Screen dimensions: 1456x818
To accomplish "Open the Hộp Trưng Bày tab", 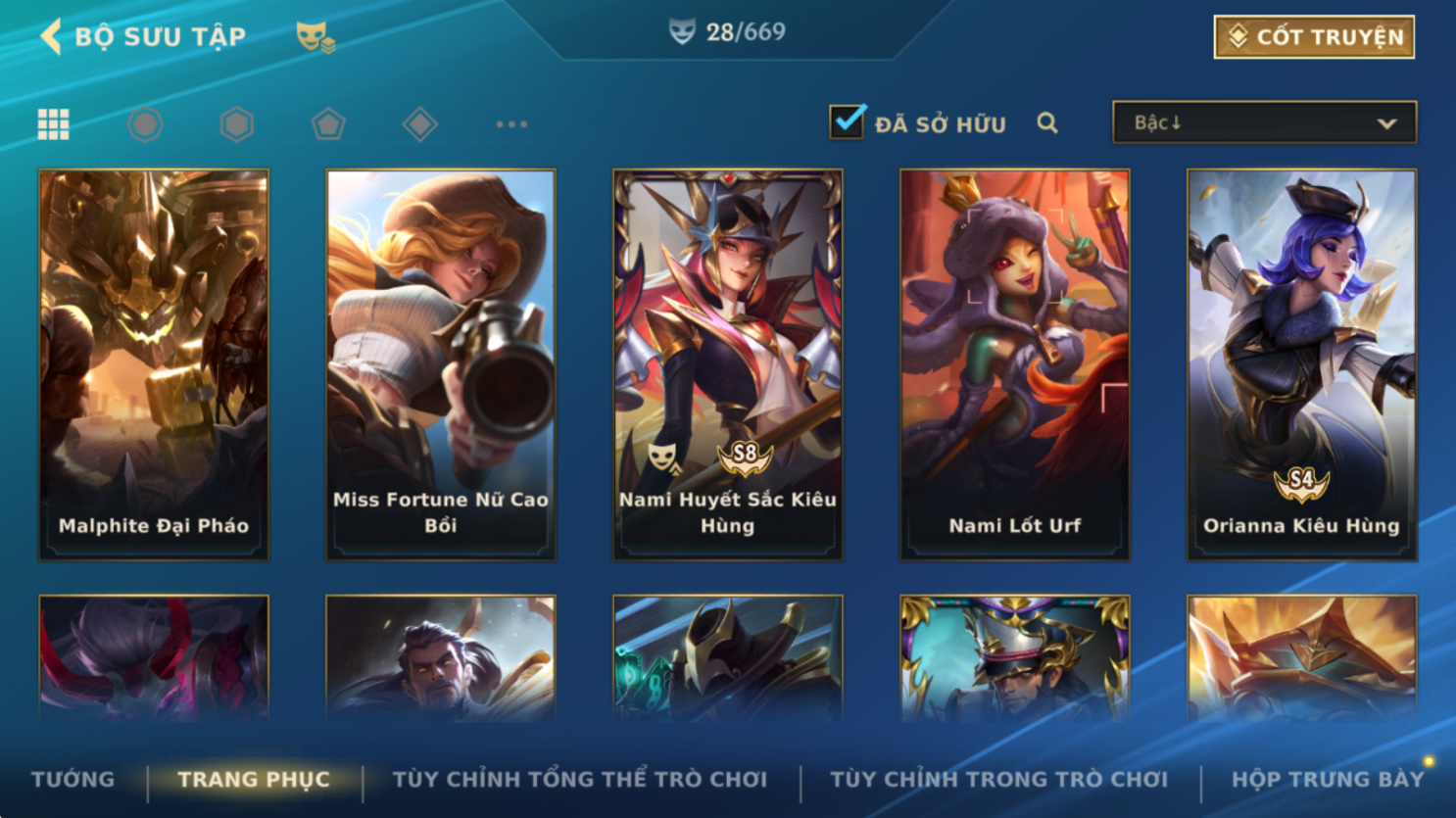I will (1328, 779).
